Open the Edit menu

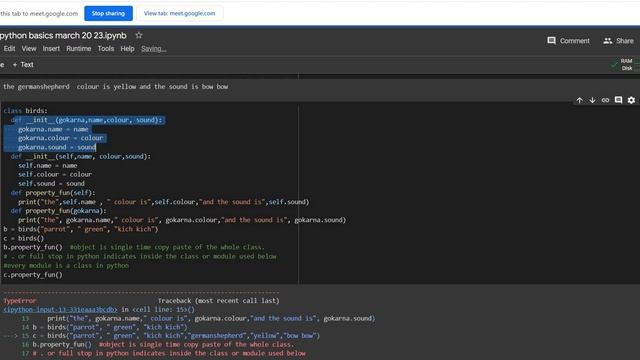click(x=9, y=49)
